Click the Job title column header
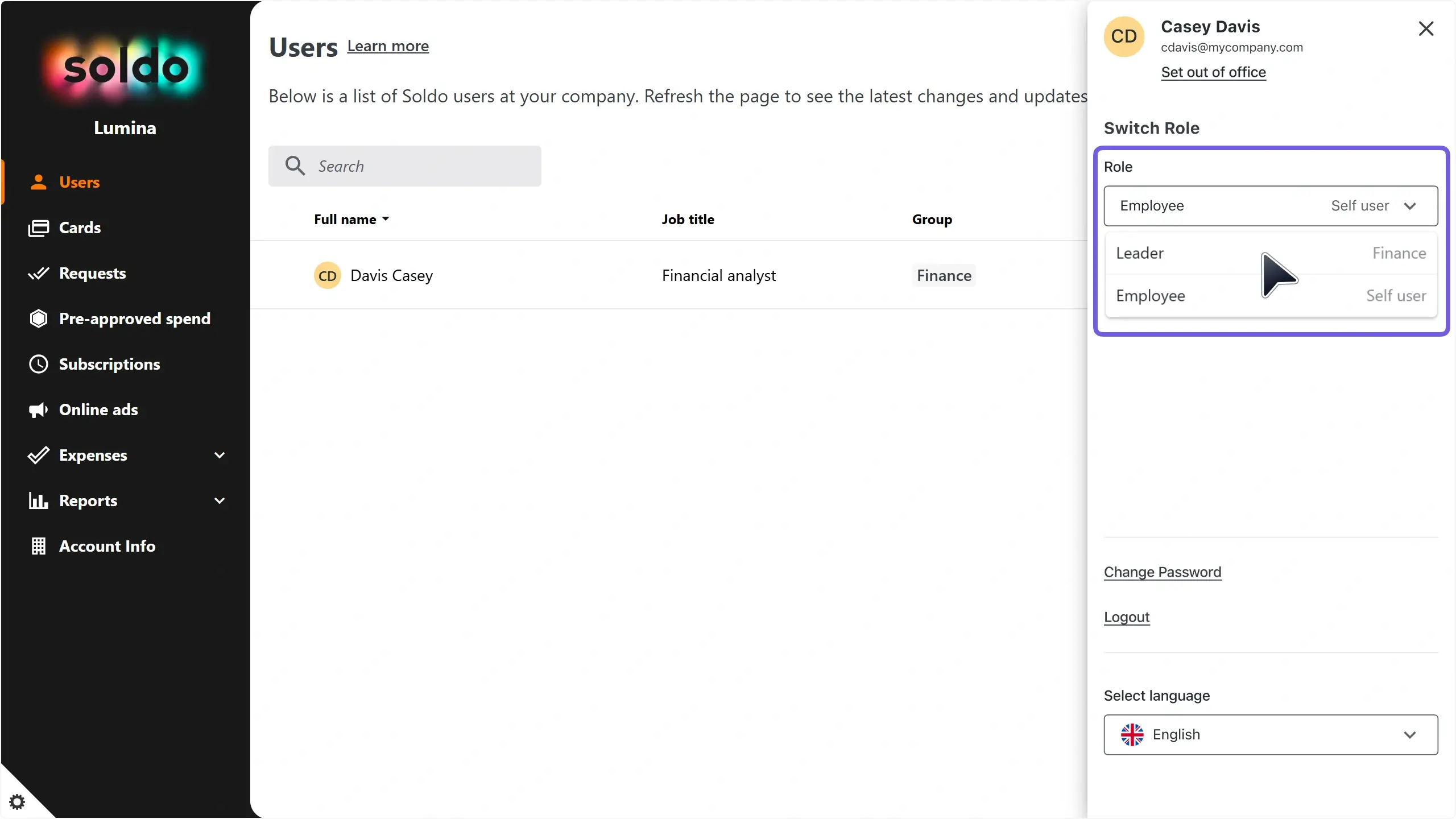 click(688, 220)
